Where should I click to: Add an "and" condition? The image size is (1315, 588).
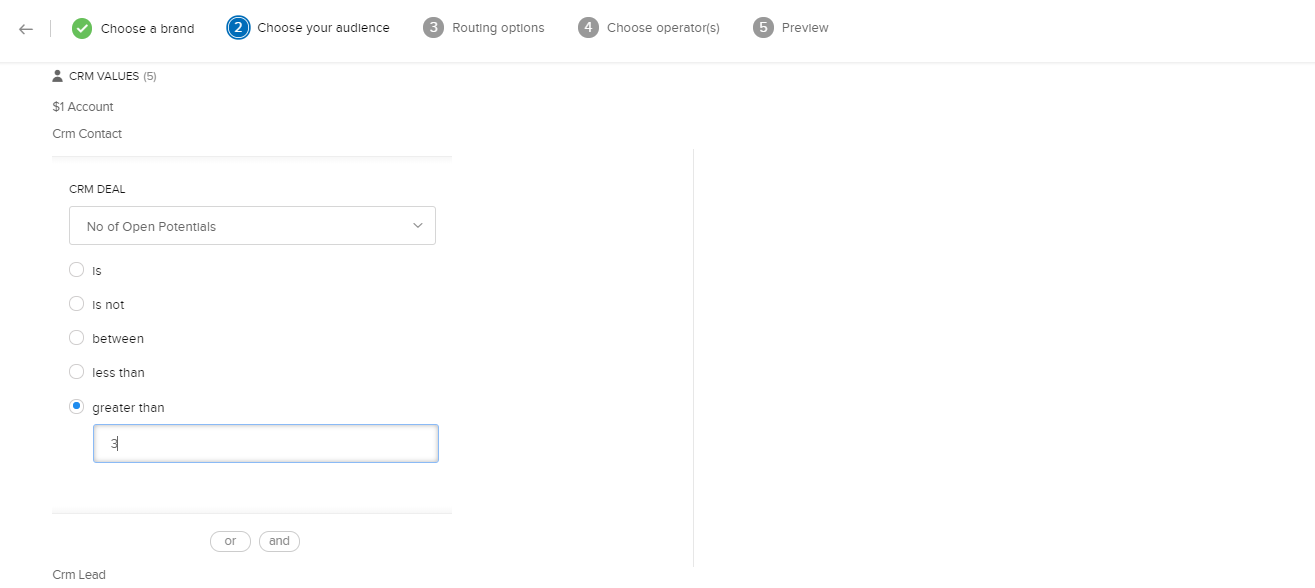[x=279, y=541]
